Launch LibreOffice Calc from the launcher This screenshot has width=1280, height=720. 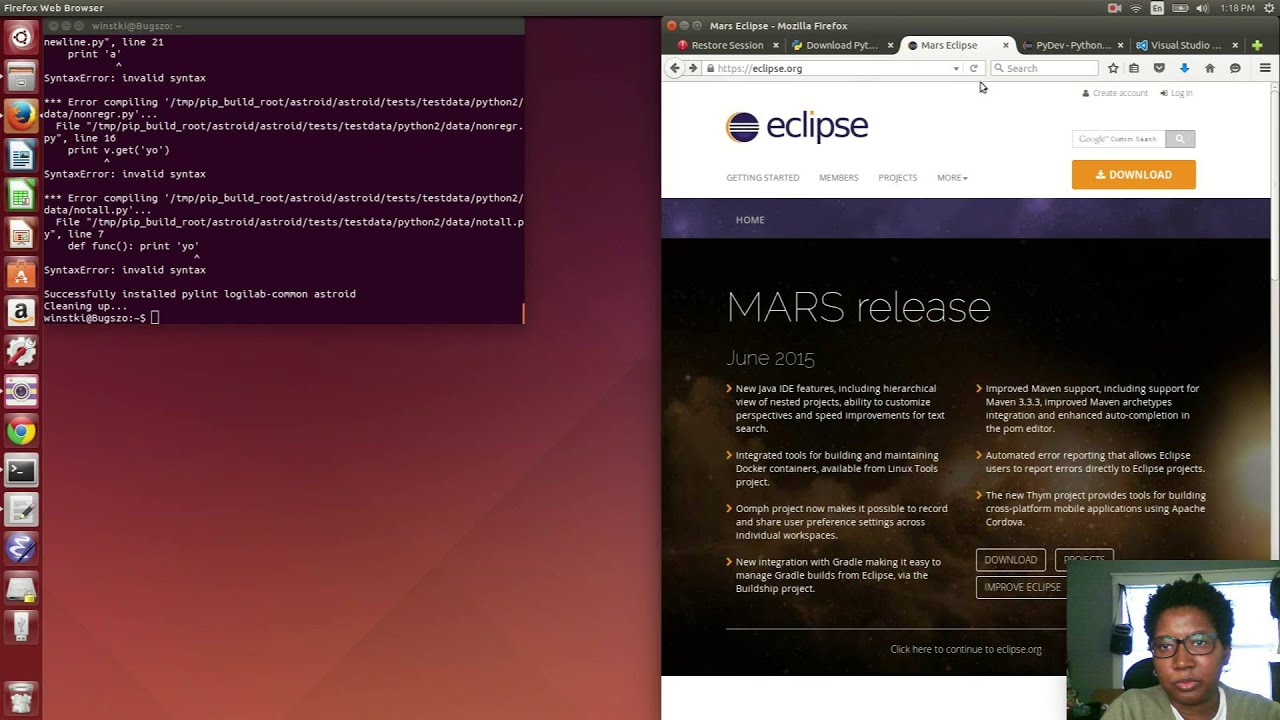coord(21,196)
